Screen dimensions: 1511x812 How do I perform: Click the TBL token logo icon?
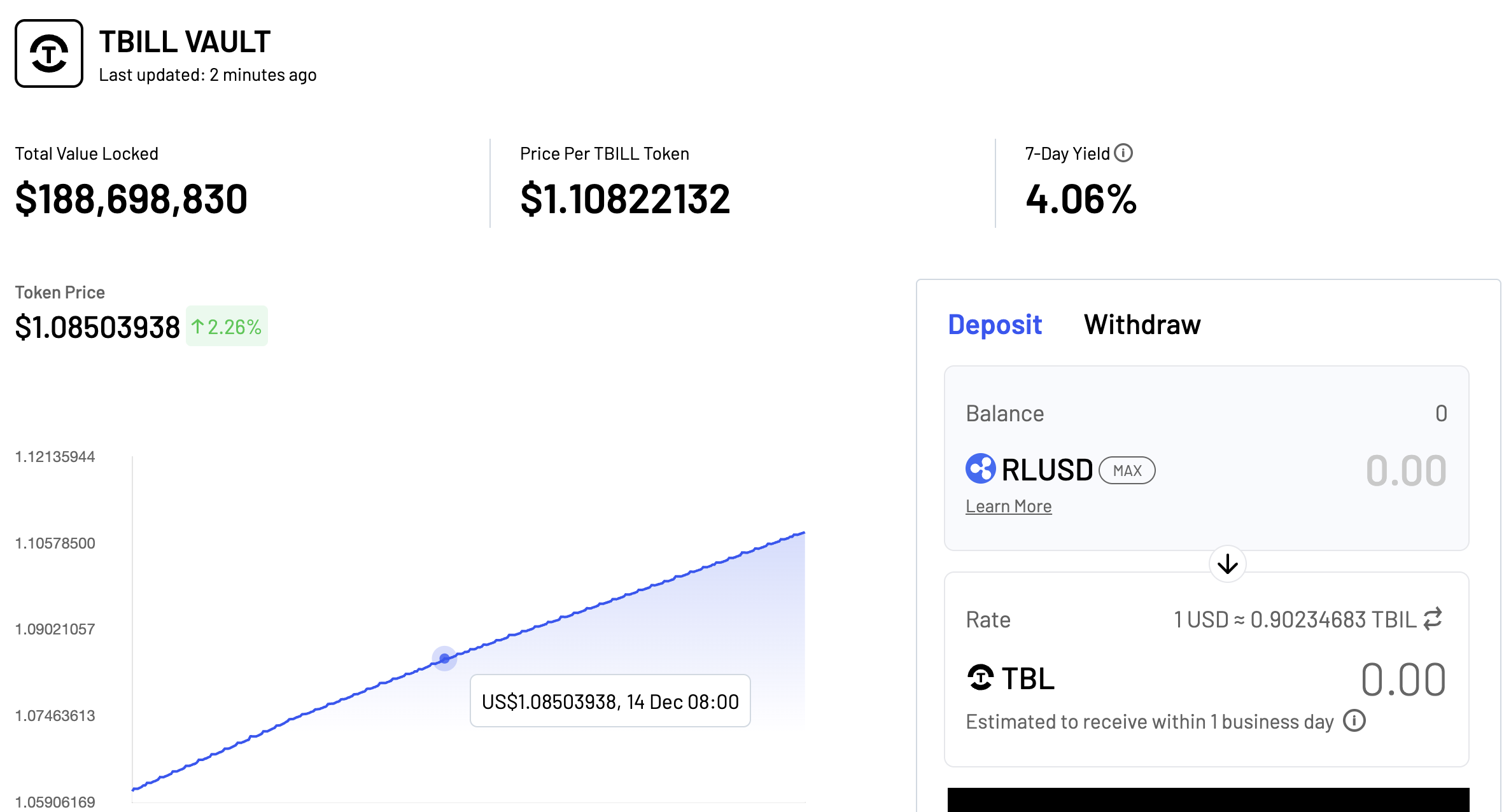980,678
